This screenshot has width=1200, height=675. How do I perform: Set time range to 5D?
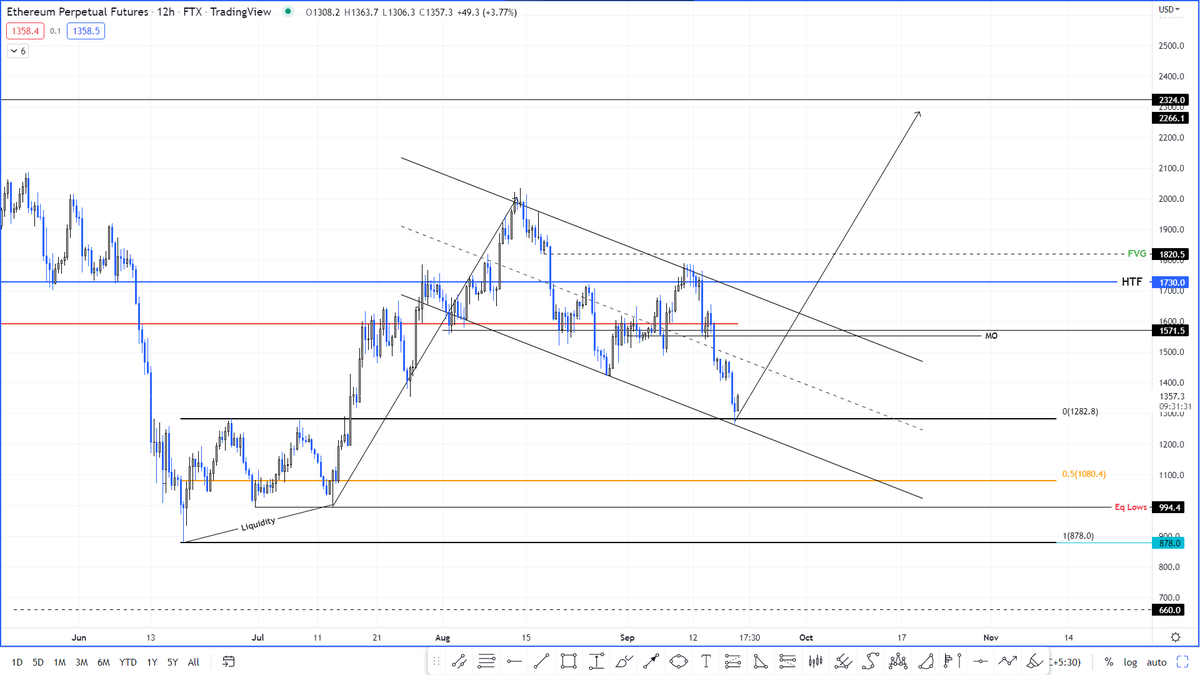[x=38, y=662]
